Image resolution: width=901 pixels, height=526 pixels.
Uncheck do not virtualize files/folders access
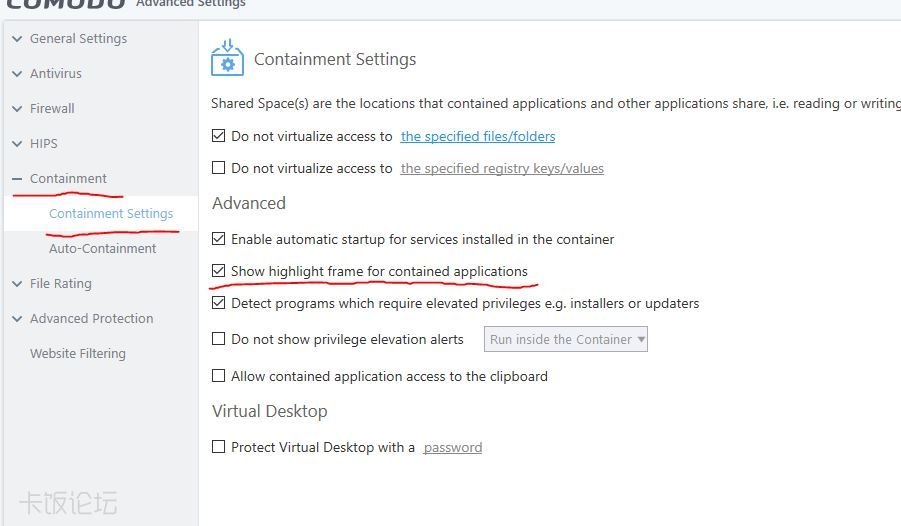[219, 136]
